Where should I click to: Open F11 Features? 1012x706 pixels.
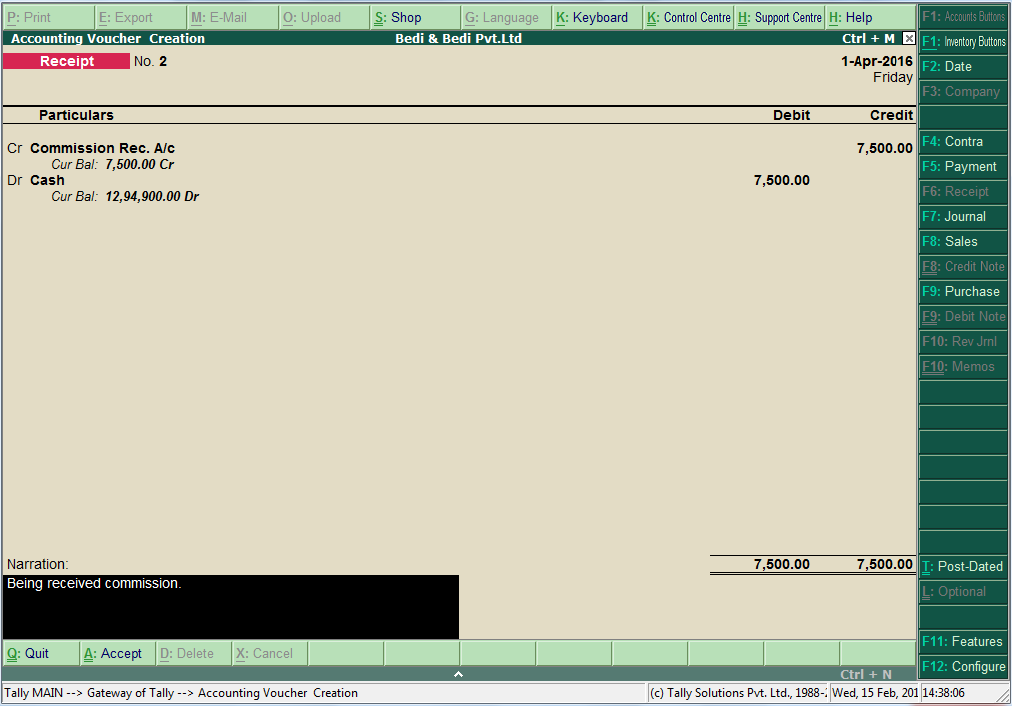(x=961, y=642)
